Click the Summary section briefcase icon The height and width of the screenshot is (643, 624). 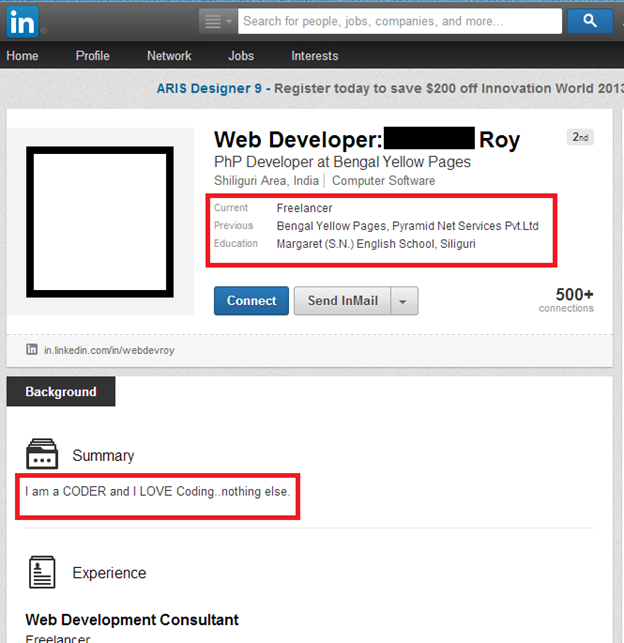(x=42, y=454)
